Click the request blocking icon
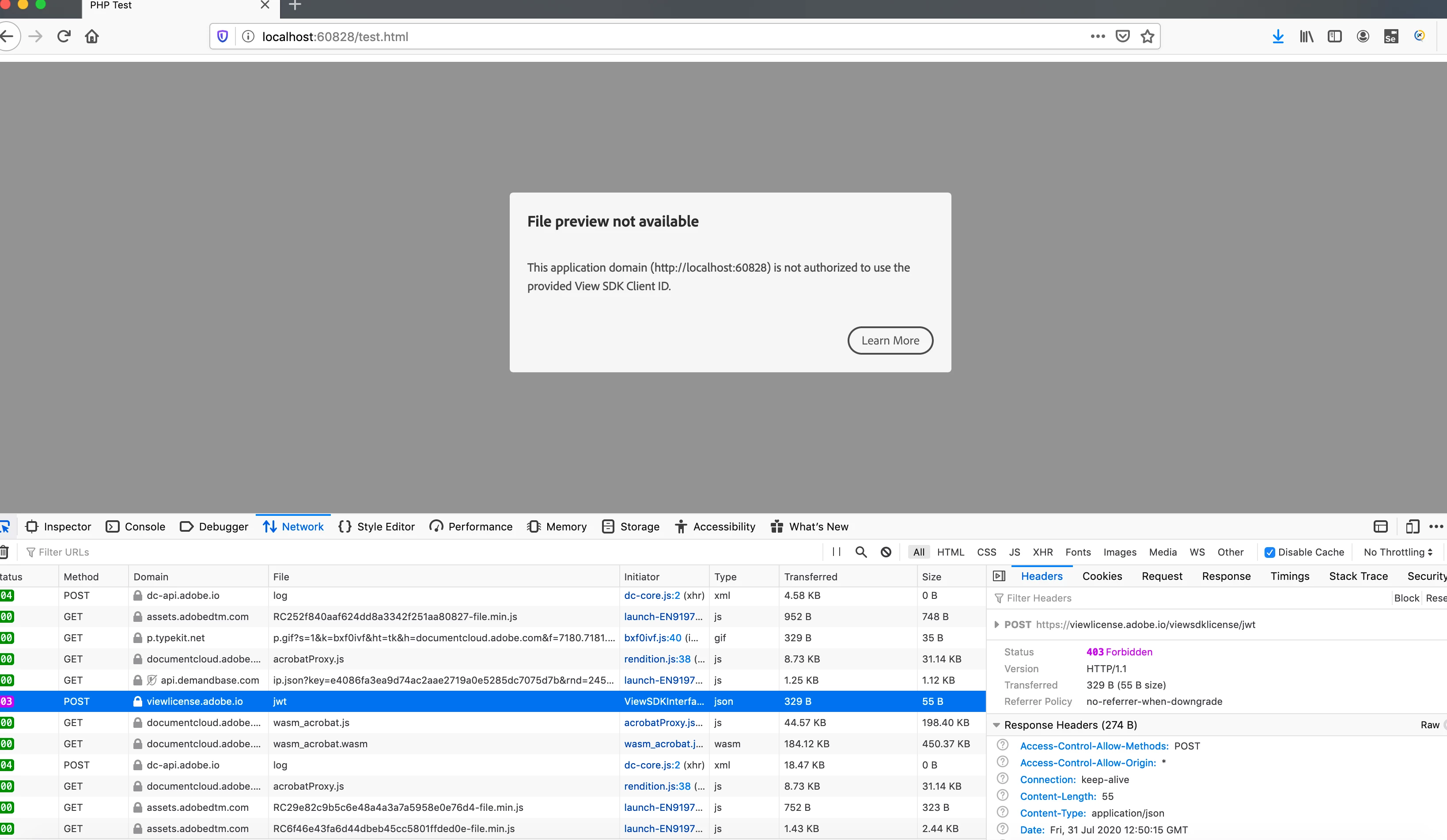The image size is (1447, 840). tap(886, 552)
